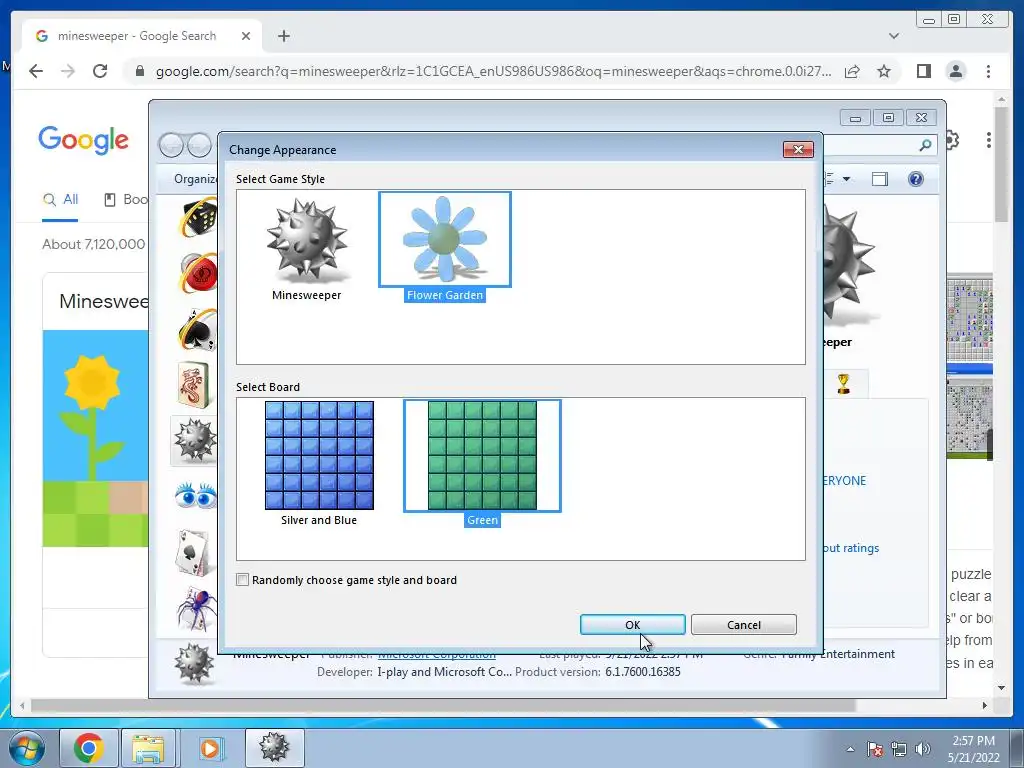Image resolution: width=1024 pixels, height=768 pixels.
Task: Click the Google minesweeper flower game image
Action: pyautogui.click(x=95, y=438)
